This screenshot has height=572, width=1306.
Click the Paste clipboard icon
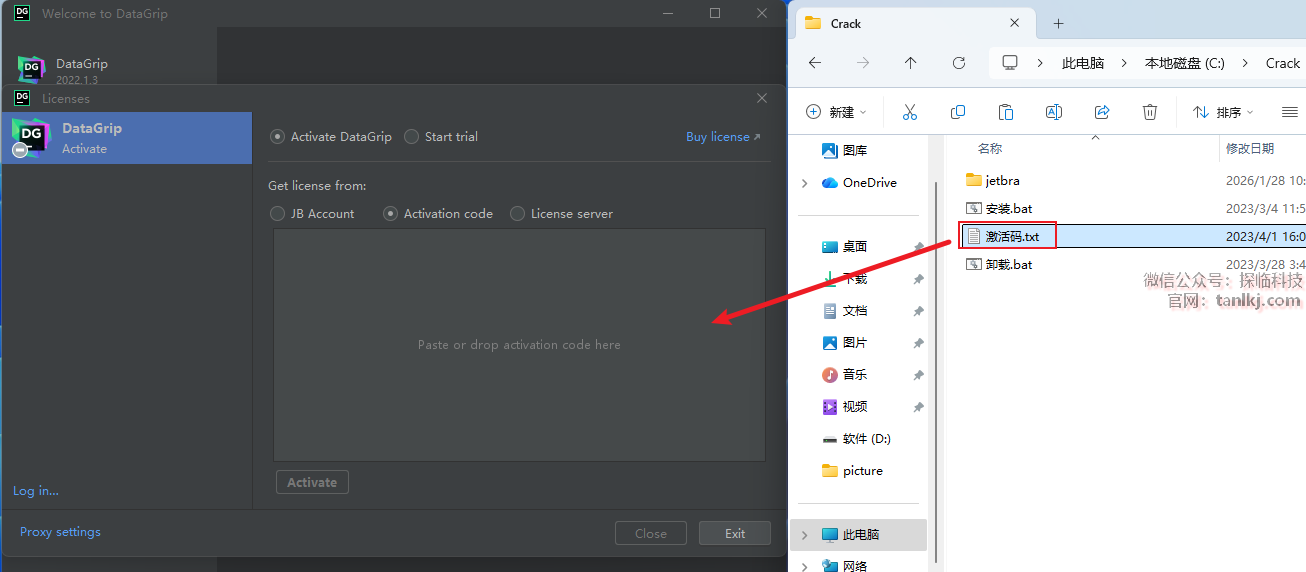point(1006,112)
